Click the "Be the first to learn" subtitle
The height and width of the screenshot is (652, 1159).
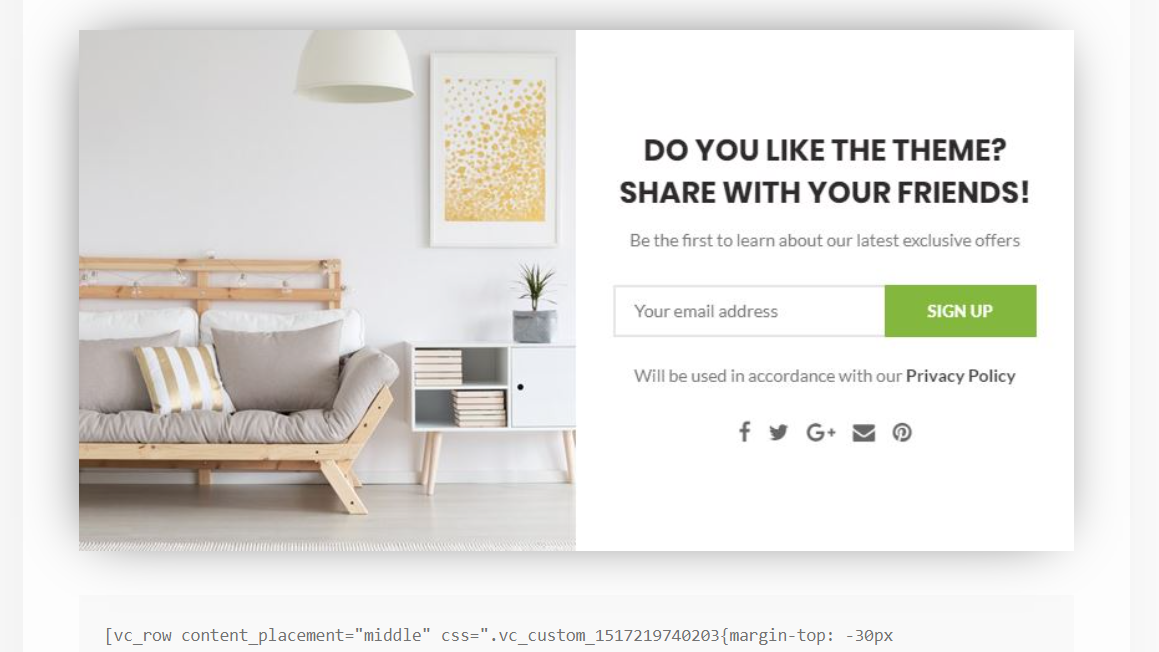[825, 240]
